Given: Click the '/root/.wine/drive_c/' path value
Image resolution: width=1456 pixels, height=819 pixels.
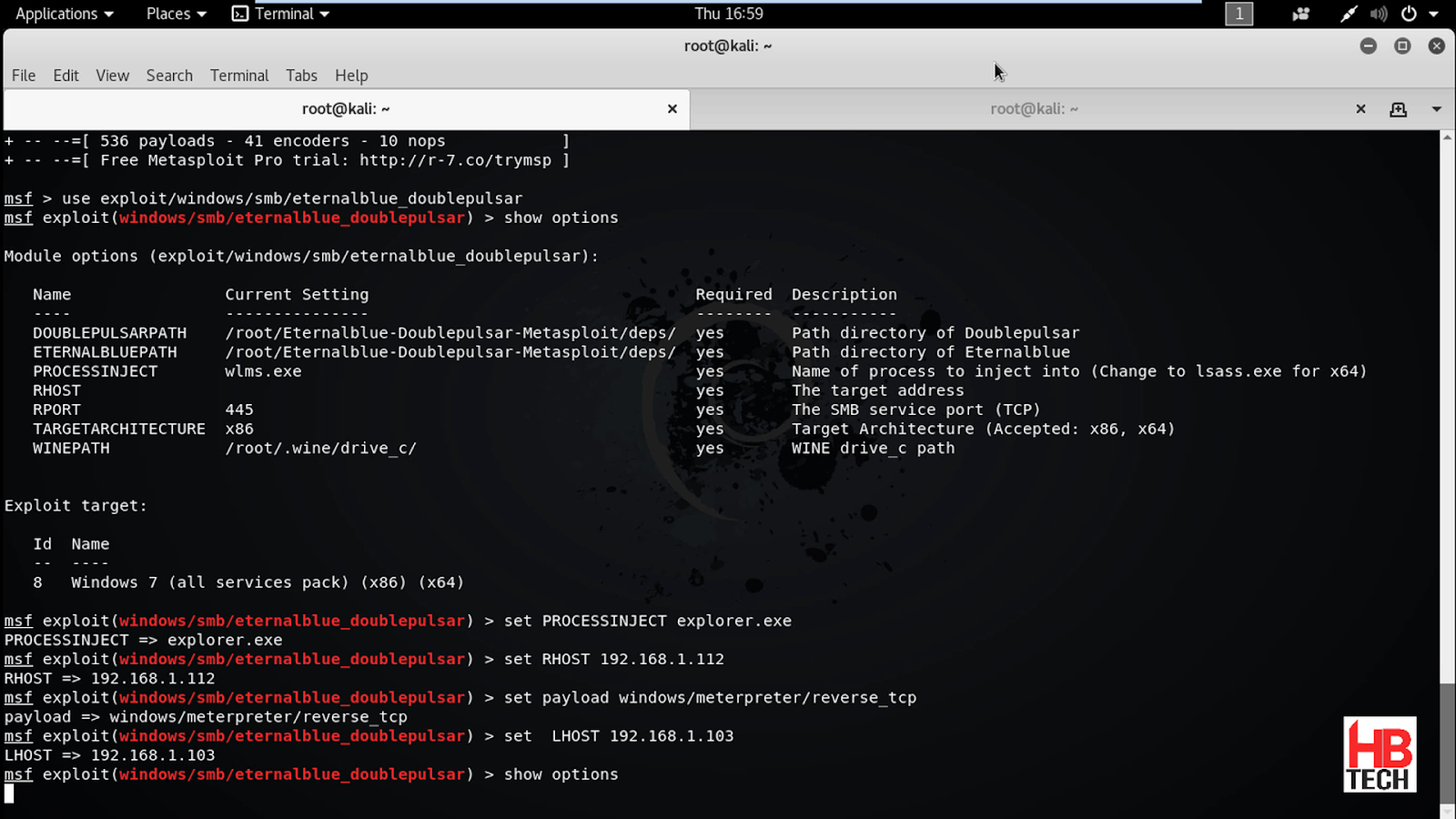Looking at the screenshot, I should [x=320, y=448].
